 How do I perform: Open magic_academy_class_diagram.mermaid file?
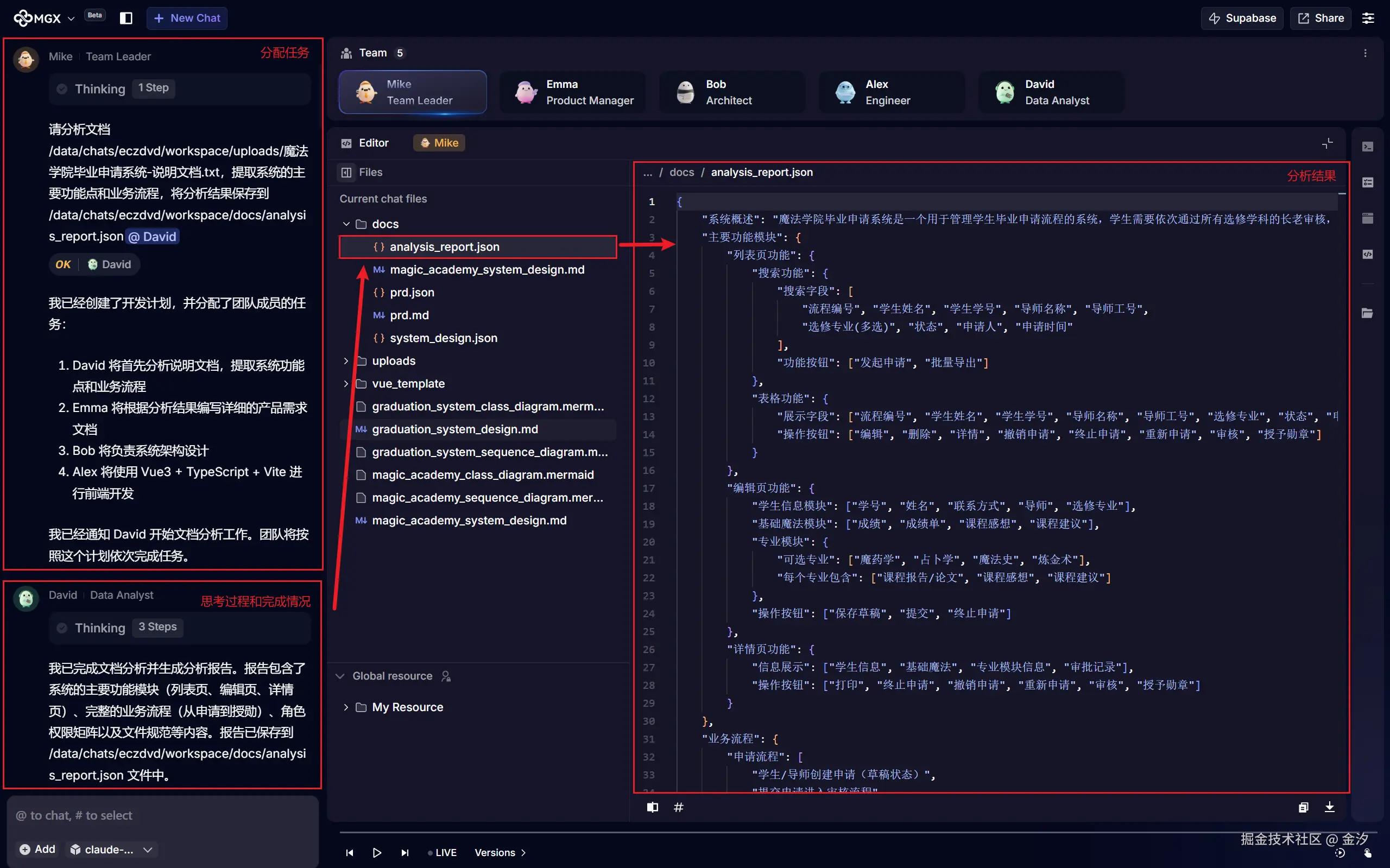pyautogui.click(x=478, y=475)
